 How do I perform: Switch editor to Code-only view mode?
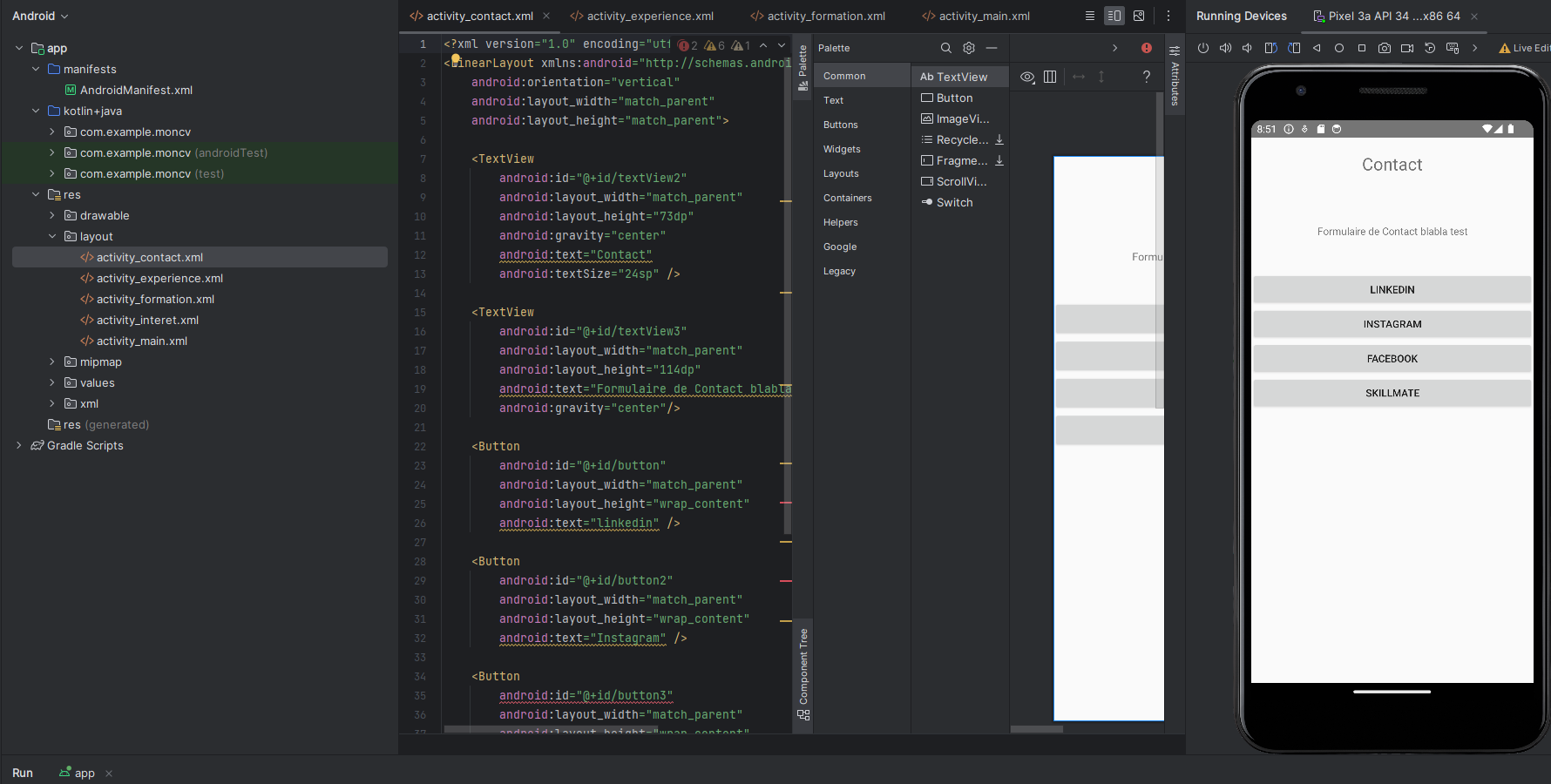1090,17
